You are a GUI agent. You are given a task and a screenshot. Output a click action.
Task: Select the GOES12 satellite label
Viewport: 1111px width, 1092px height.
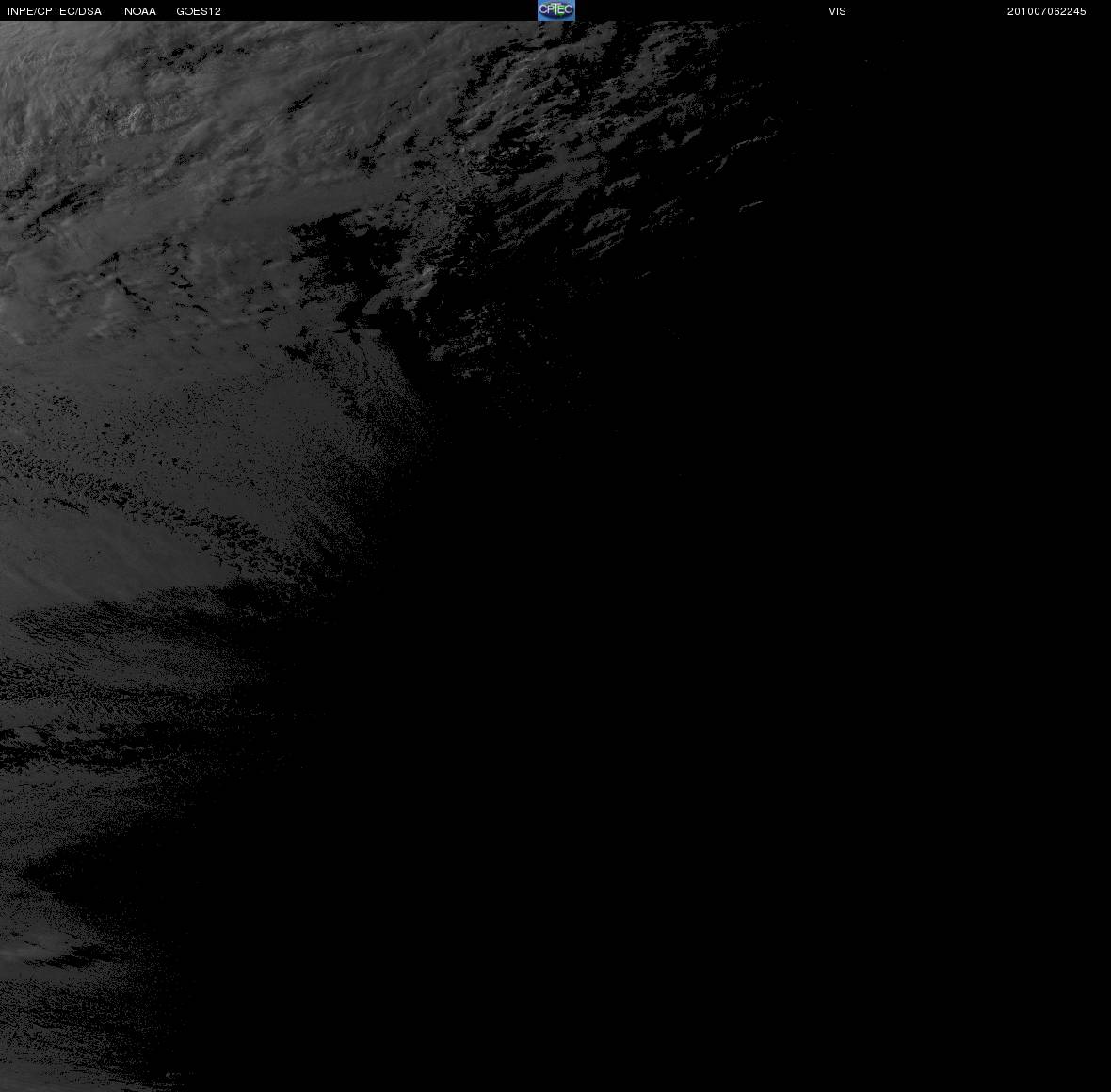click(199, 11)
